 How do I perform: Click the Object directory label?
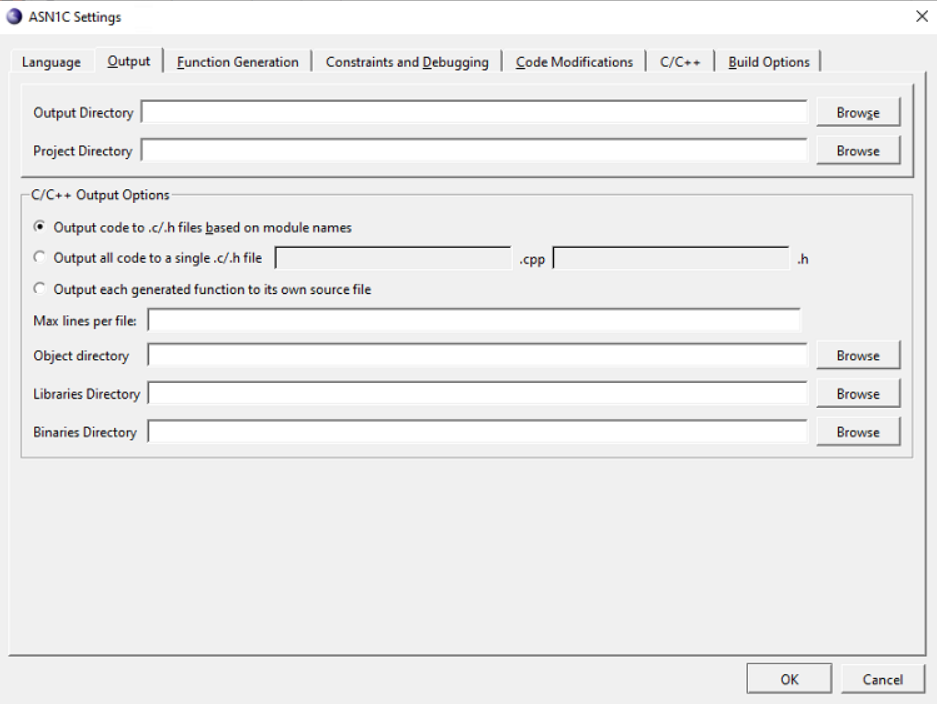point(81,356)
